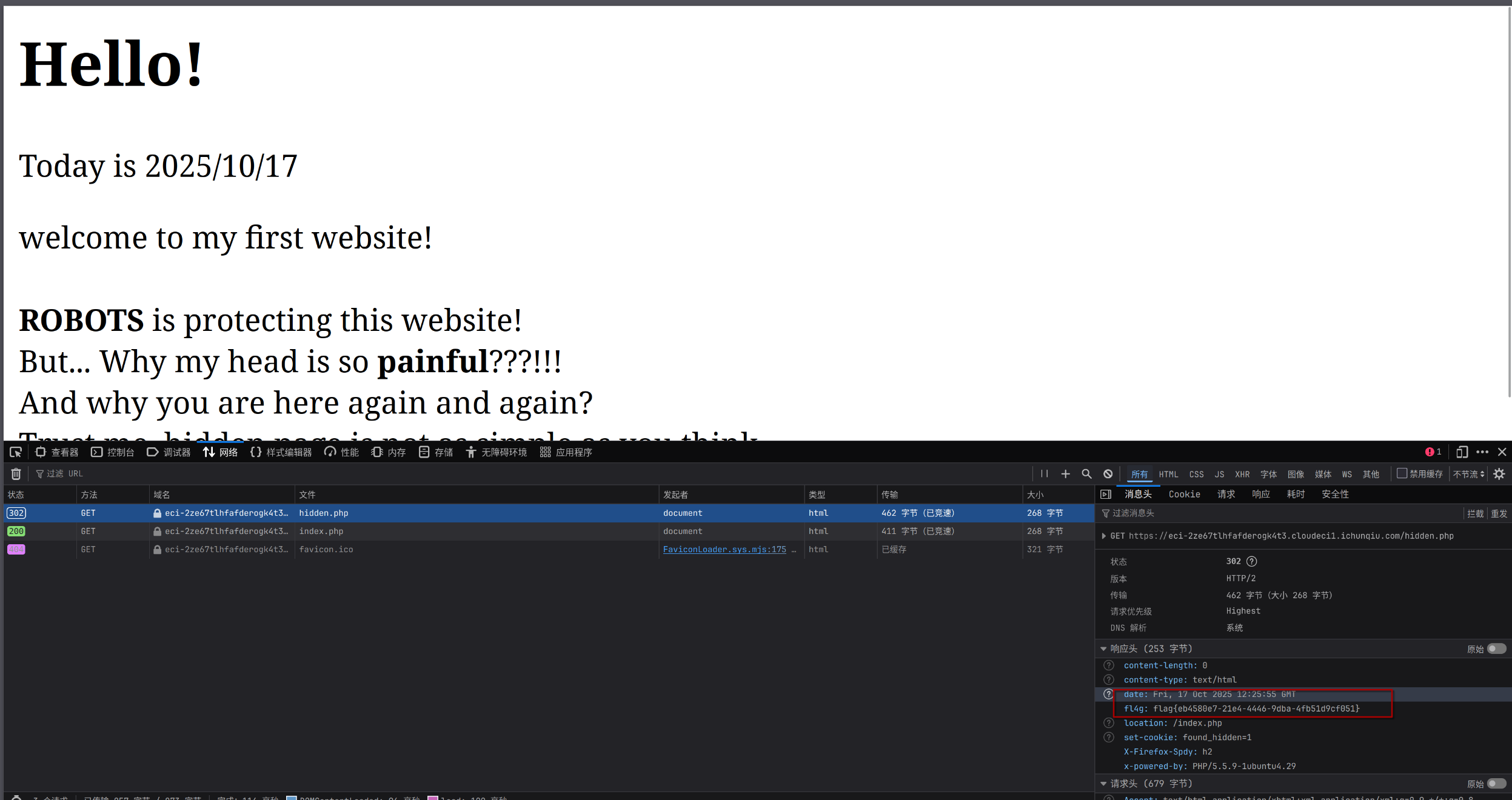1512x800 pixels.
Task: Collapse the 响应头 section
Action: (x=1103, y=649)
